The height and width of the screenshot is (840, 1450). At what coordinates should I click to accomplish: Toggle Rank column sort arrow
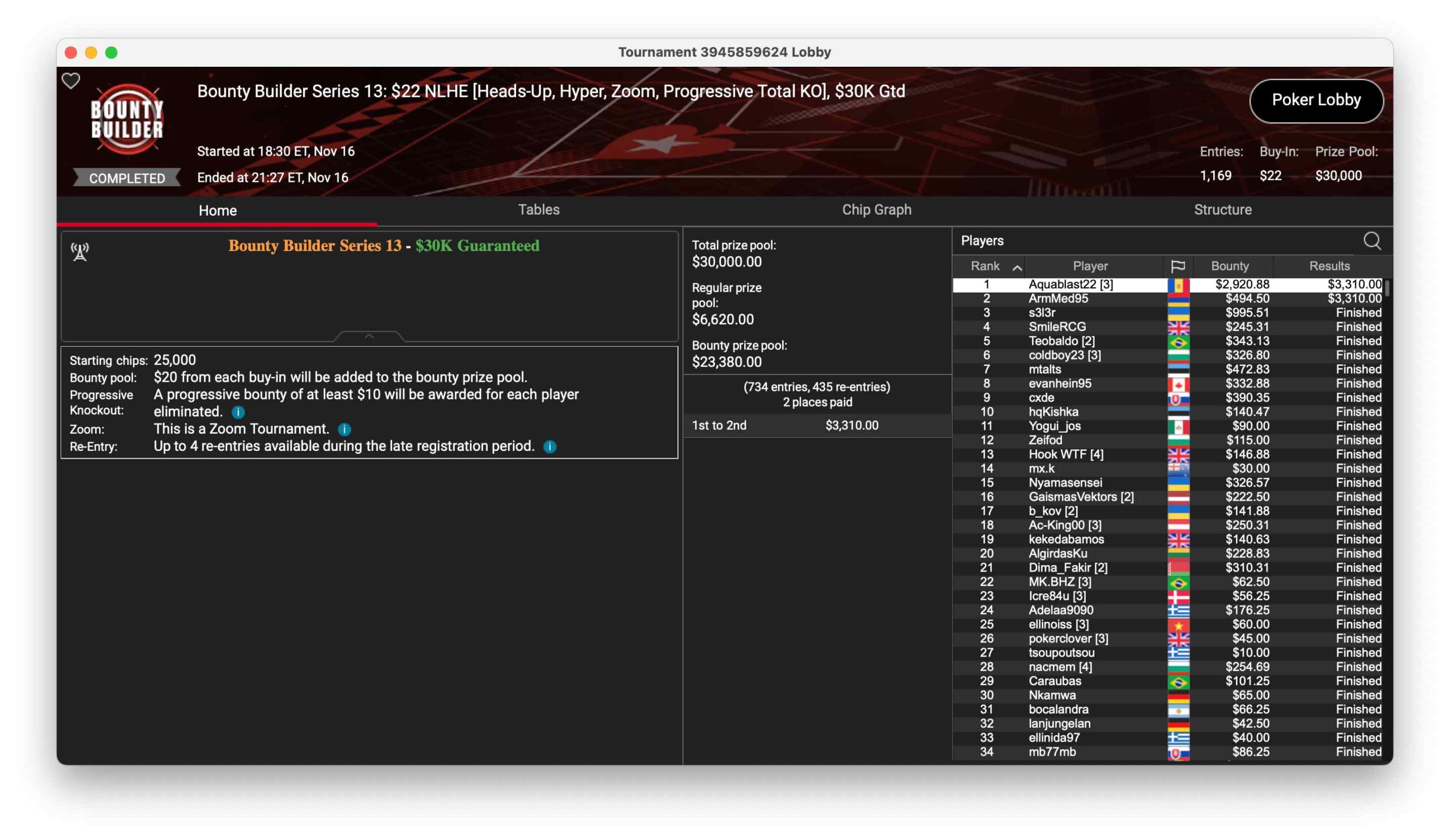coord(1017,267)
